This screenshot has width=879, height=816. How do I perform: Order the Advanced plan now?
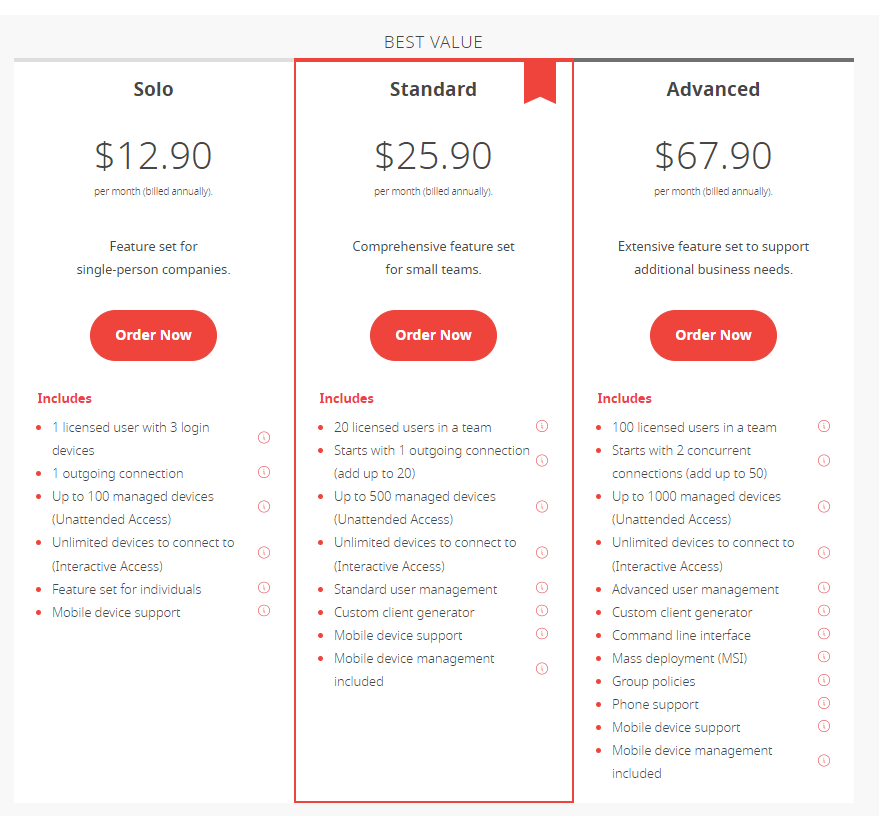pyautogui.click(x=713, y=335)
